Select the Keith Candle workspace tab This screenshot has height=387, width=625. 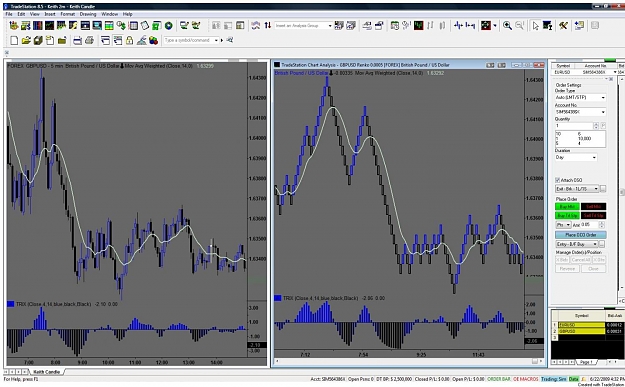47,371
